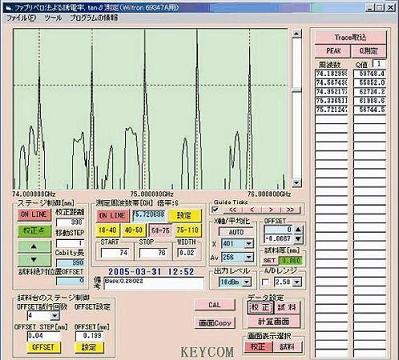399x360 pixels.
Task: Click the stage move up arrow button
Action: (x=34, y=247)
